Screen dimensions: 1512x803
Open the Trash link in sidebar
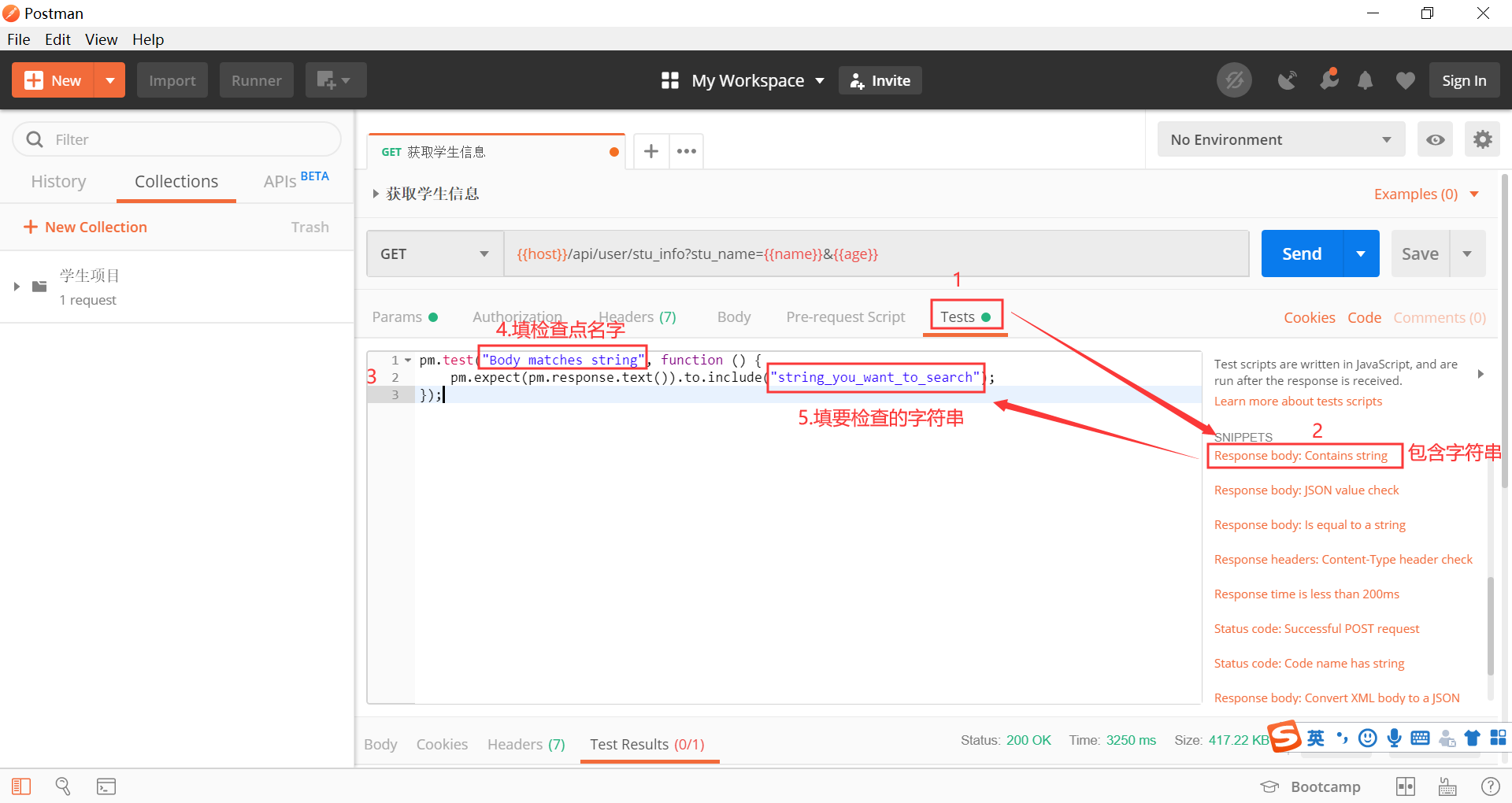pos(309,227)
